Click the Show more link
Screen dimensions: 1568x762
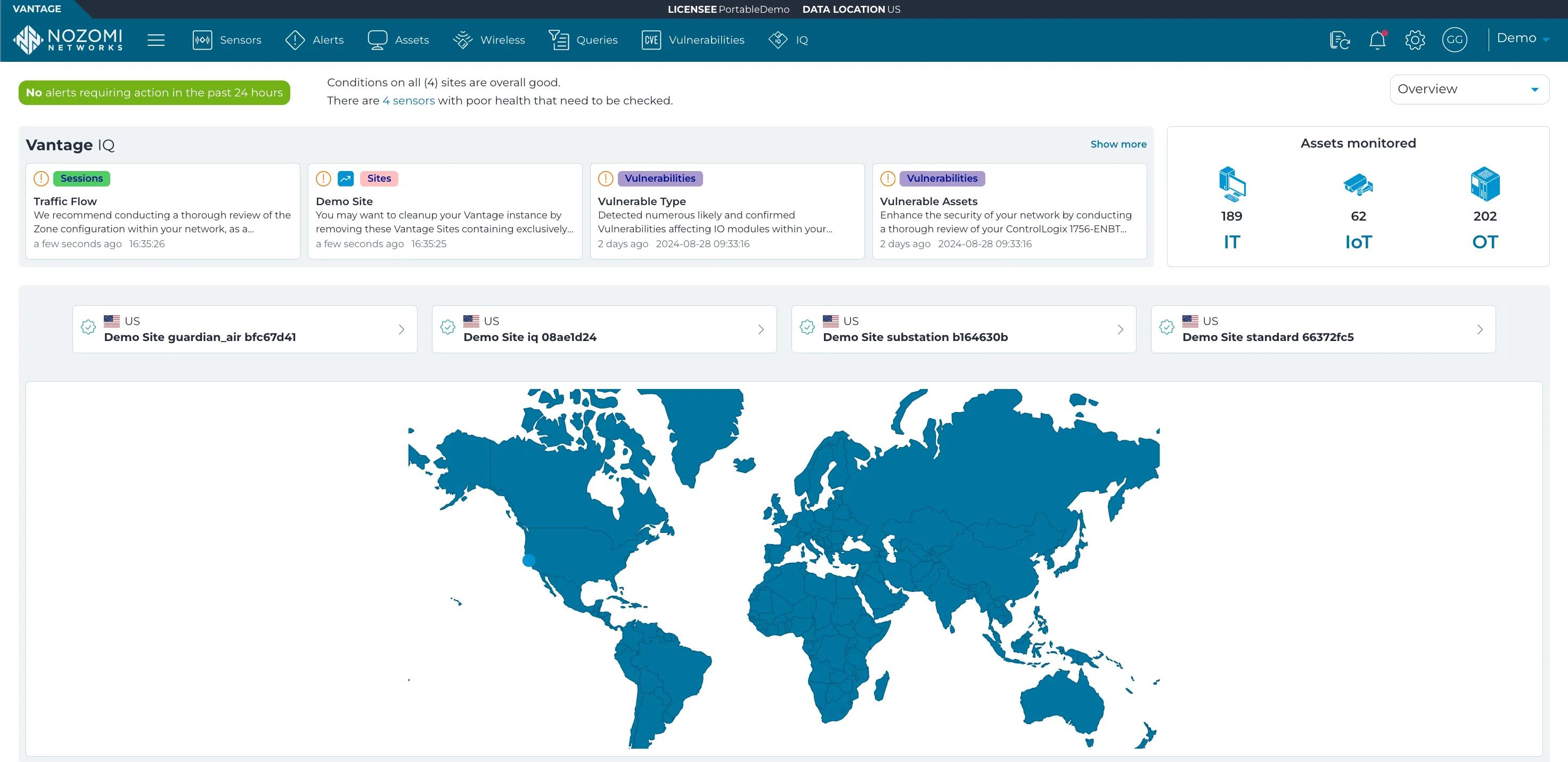pos(1118,144)
